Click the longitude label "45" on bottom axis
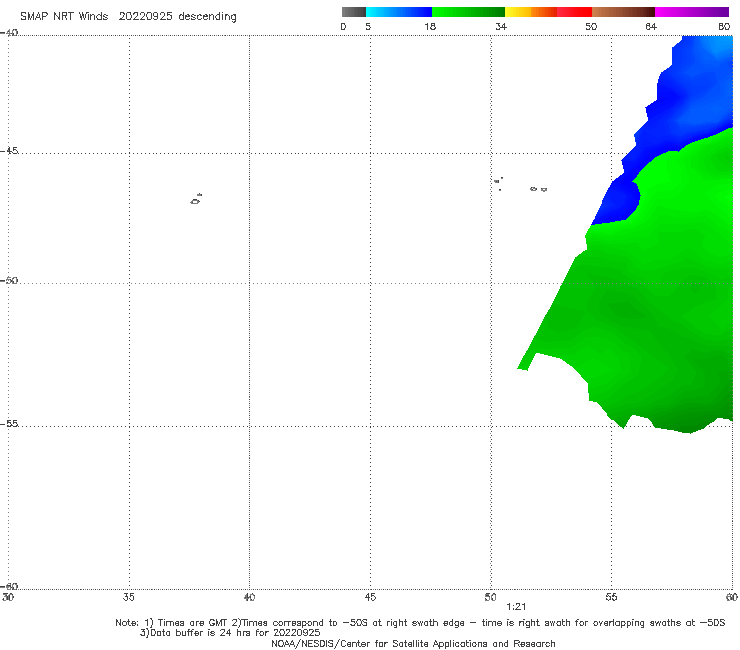This screenshot has width=740, height=650. [x=370, y=597]
